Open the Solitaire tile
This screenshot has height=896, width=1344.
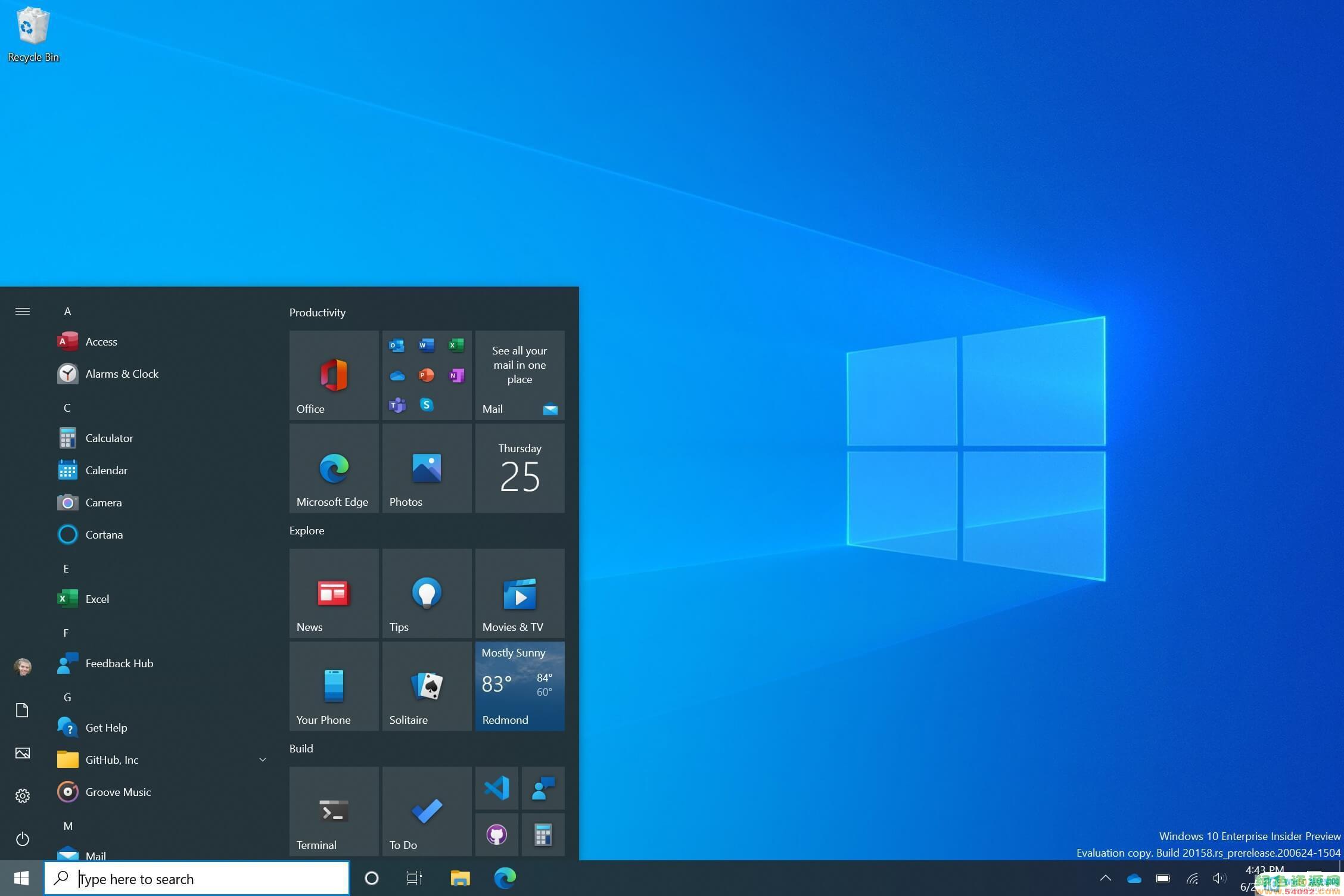coord(427,686)
